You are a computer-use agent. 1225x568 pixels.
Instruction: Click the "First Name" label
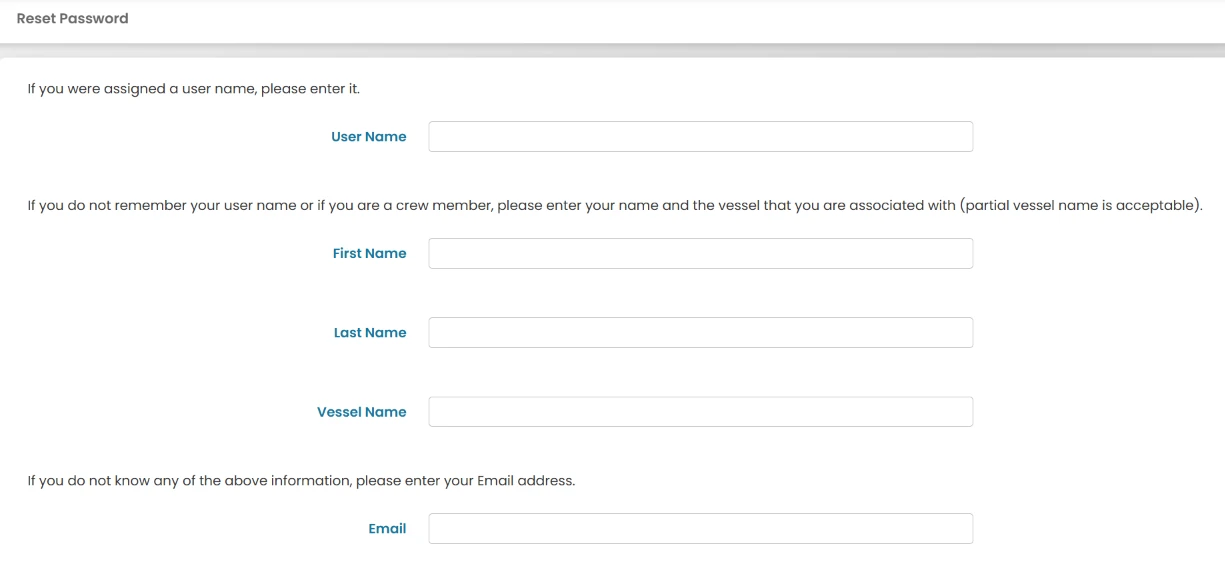coord(370,254)
